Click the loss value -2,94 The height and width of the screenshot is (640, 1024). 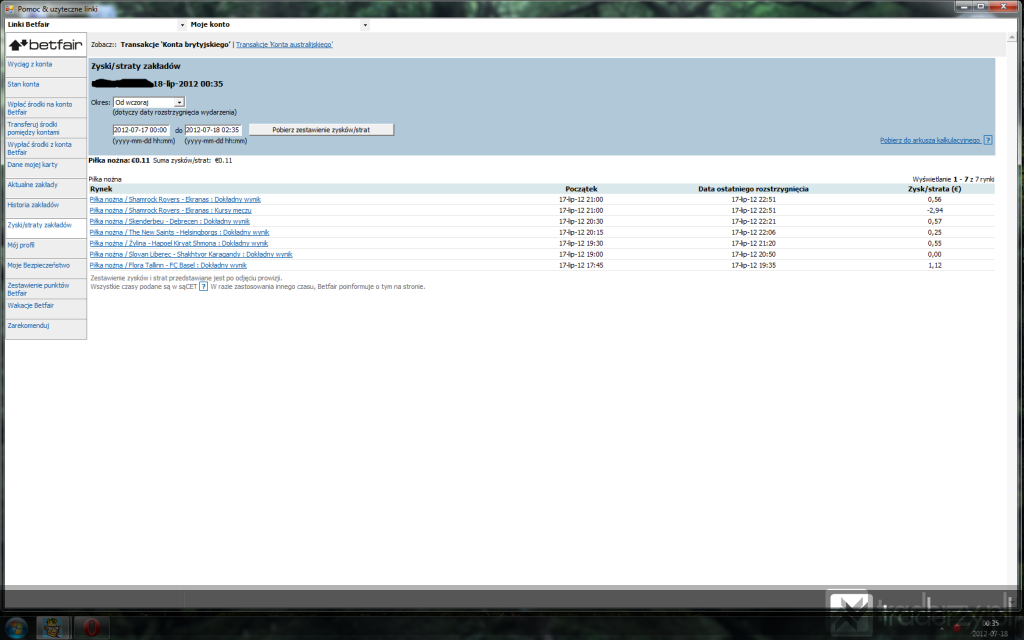click(x=935, y=211)
